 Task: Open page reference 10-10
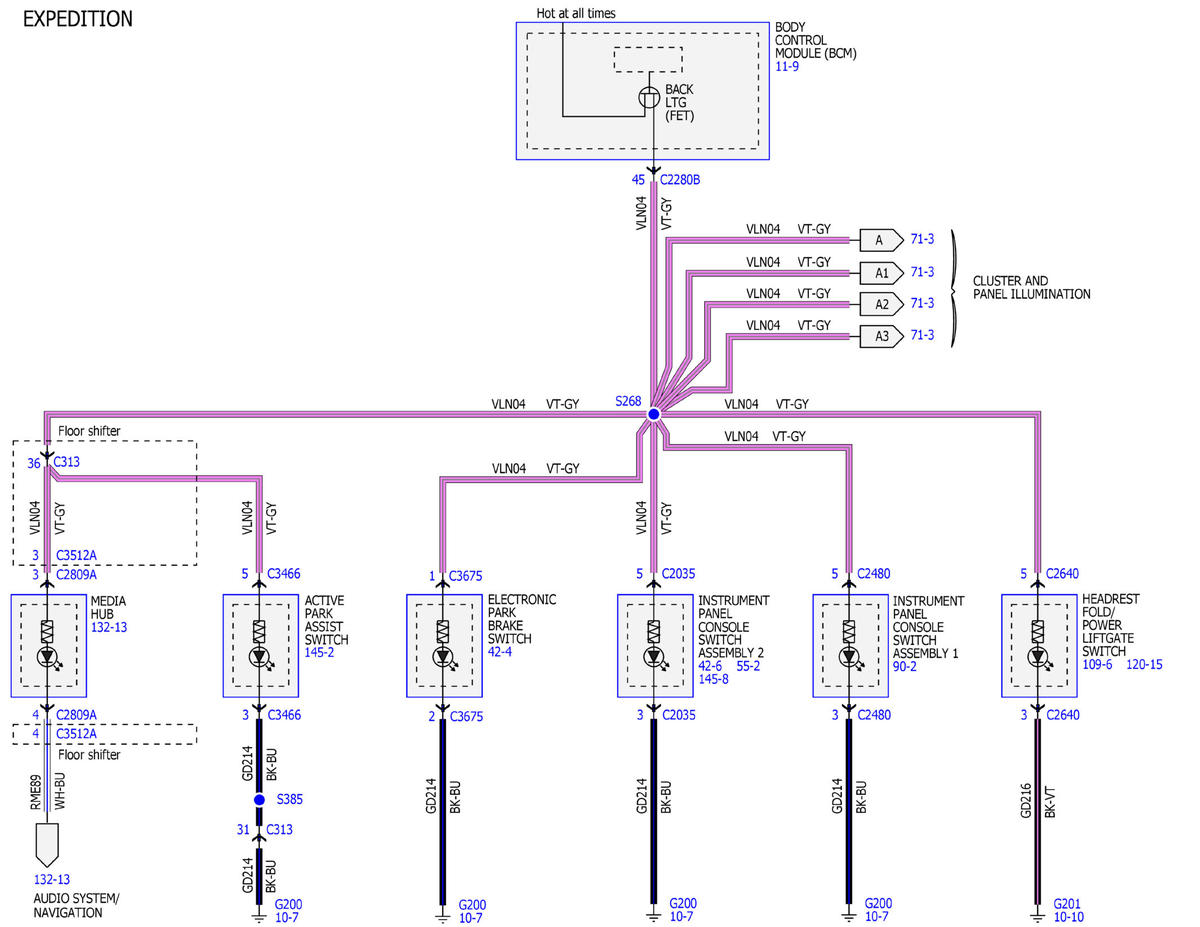tap(1070, 918)
